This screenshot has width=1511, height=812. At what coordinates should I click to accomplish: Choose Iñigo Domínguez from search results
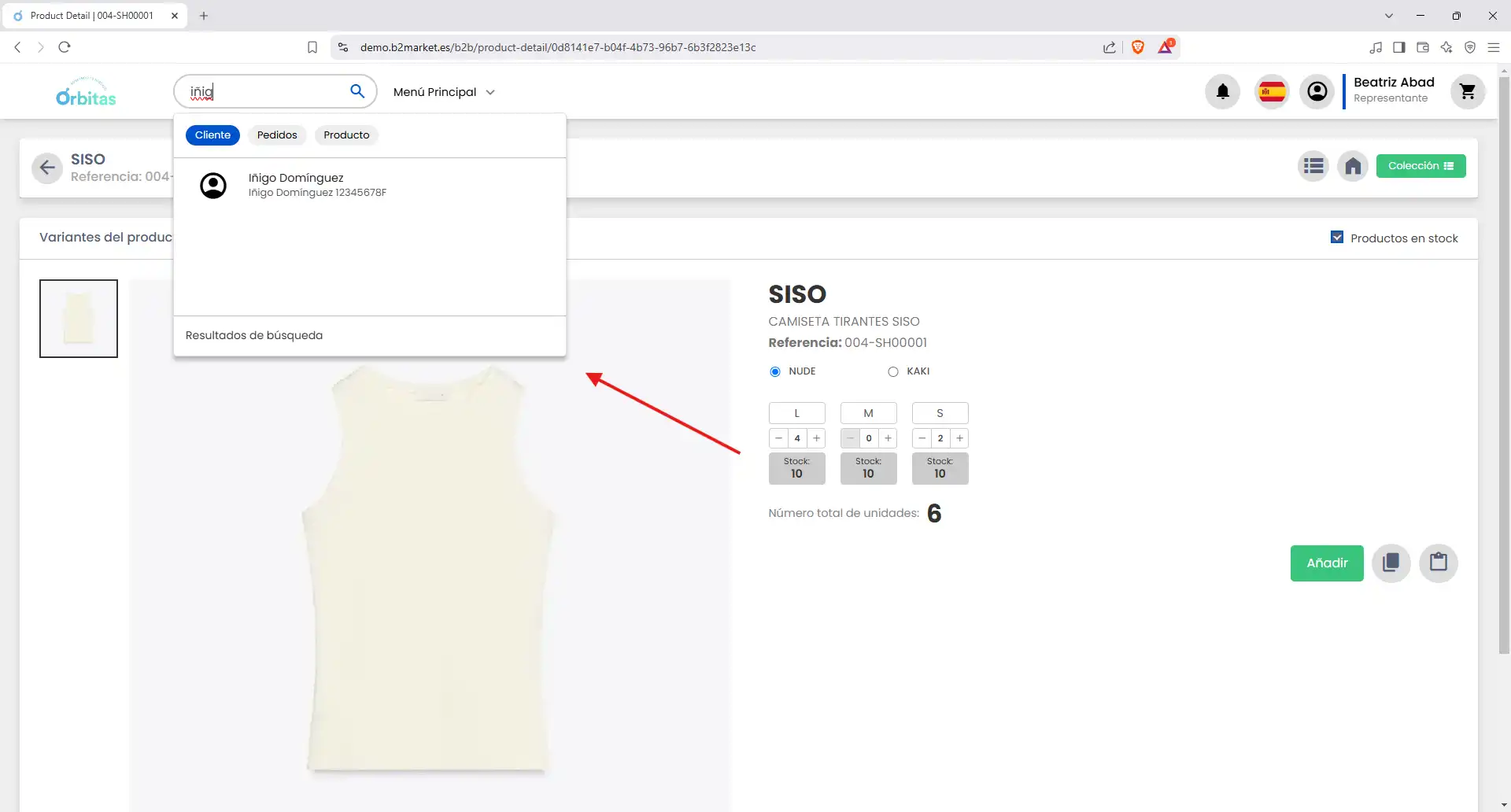[296, 185]
